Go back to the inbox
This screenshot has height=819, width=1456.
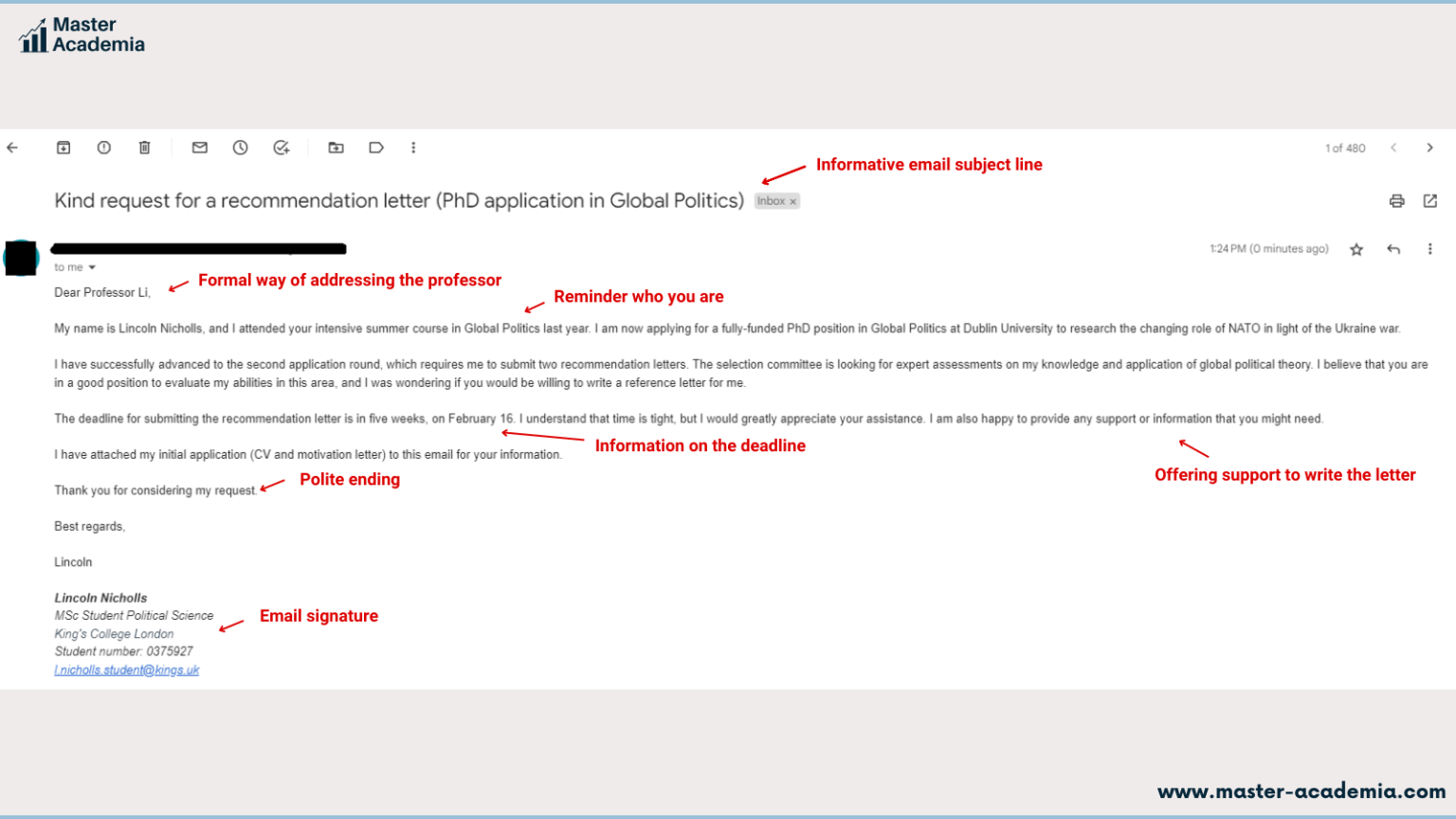tap(11, 147)
